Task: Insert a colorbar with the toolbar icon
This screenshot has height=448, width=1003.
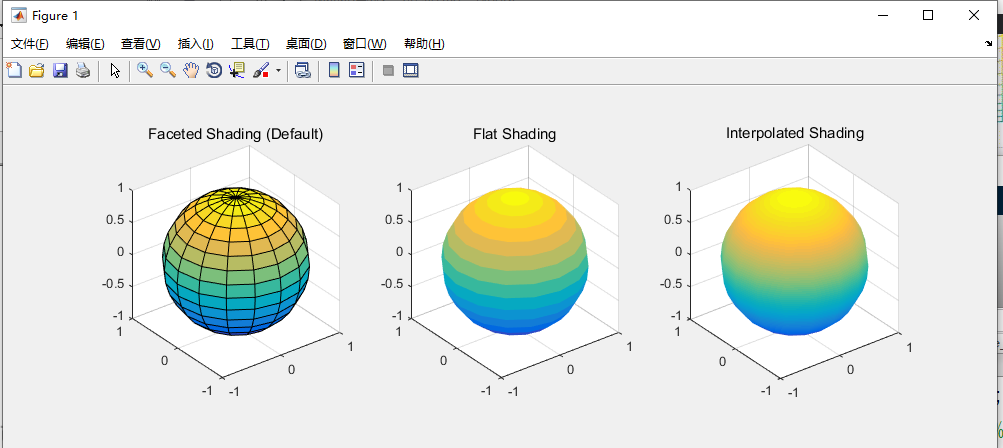Action: (x=333, y=70)
